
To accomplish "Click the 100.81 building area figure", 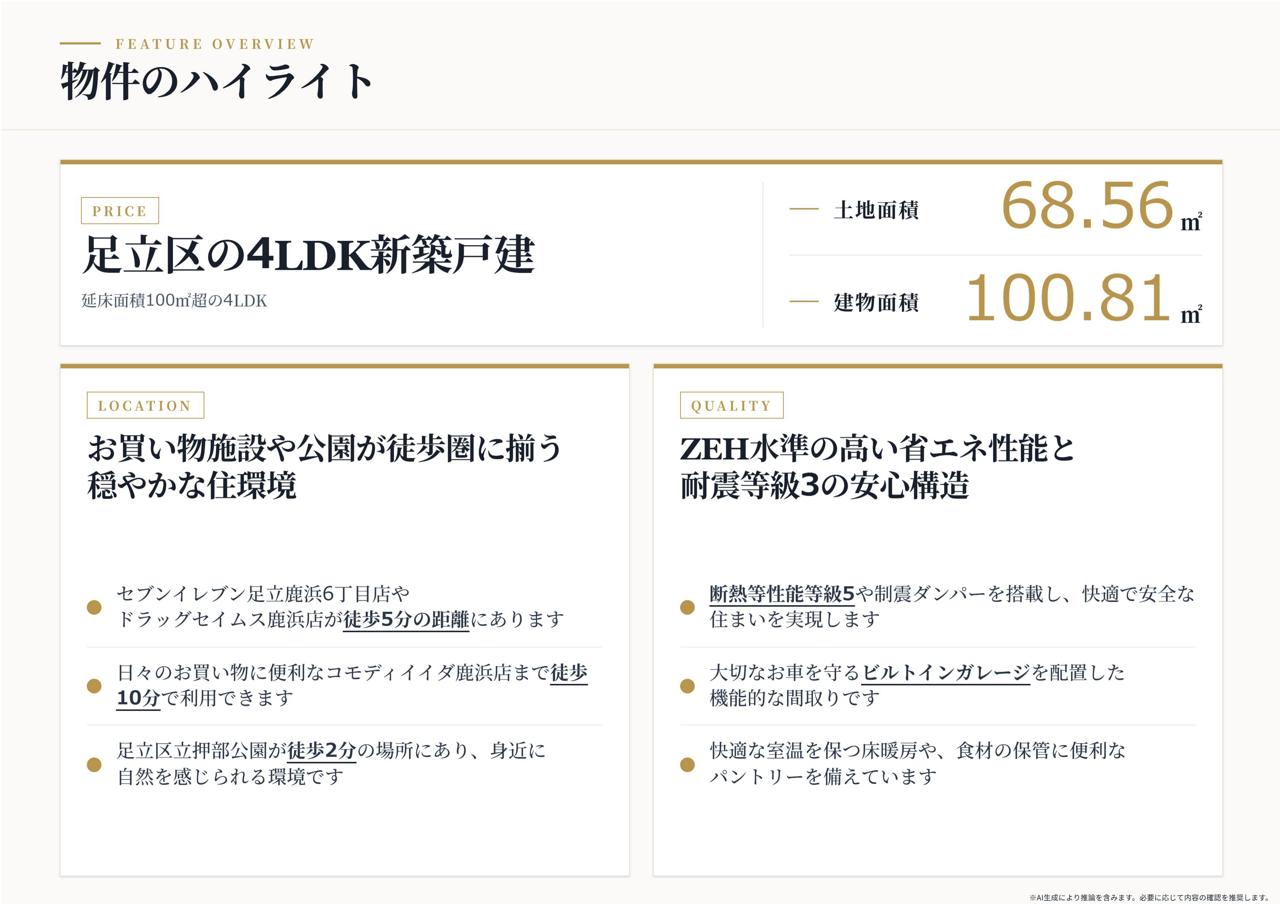I will click(1068, 298).
